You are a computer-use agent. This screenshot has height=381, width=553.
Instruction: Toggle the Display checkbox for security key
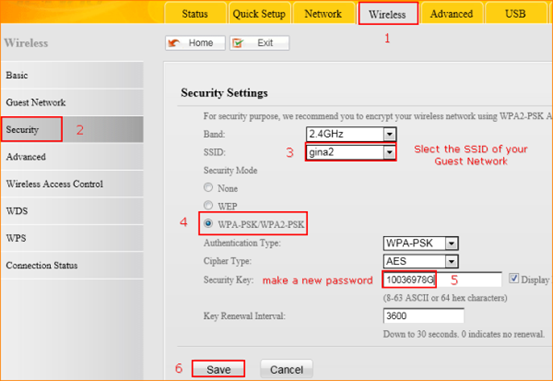[x=514, y=279]
